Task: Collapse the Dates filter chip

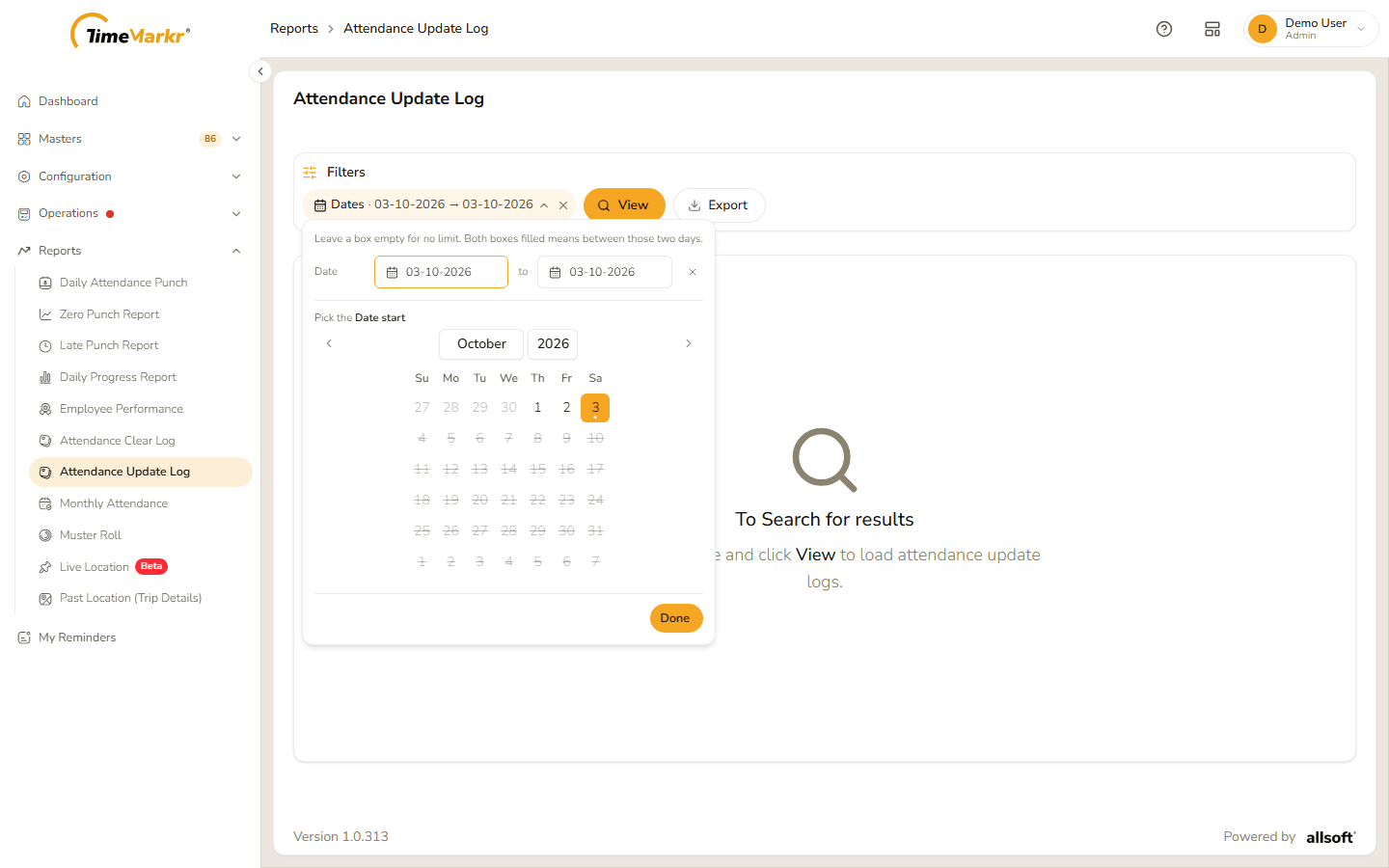Action: point(544,205)
